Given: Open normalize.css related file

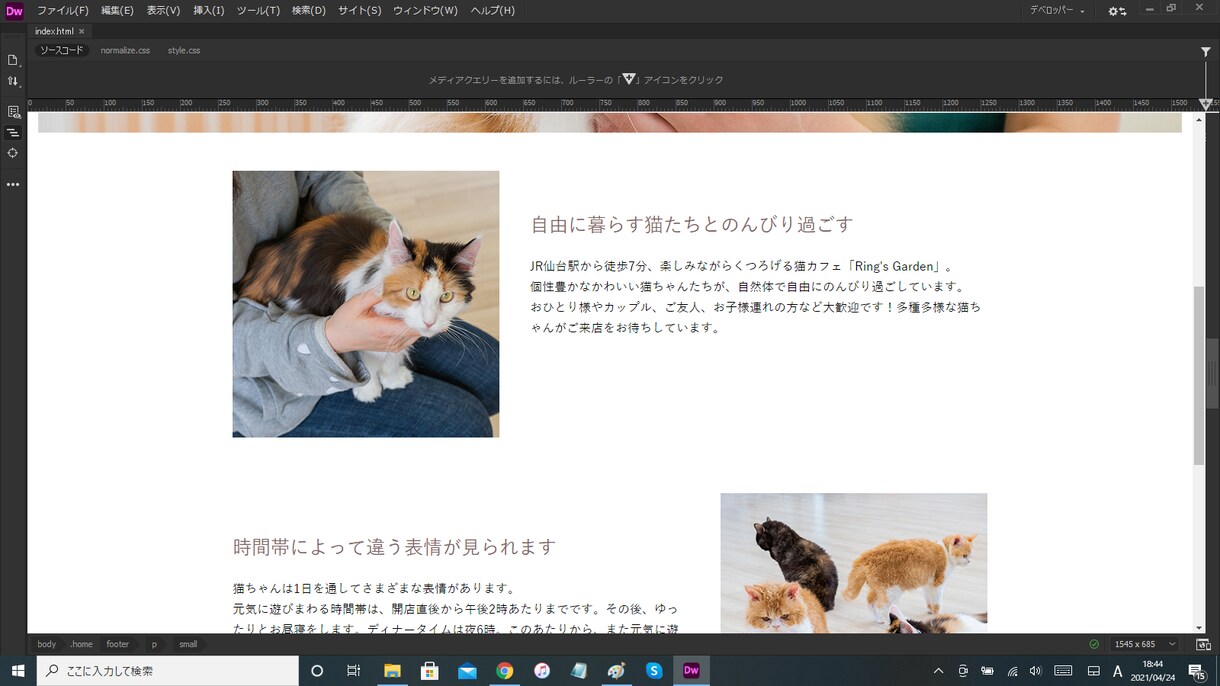Looking at the screenshot, I should click(125, 50).
